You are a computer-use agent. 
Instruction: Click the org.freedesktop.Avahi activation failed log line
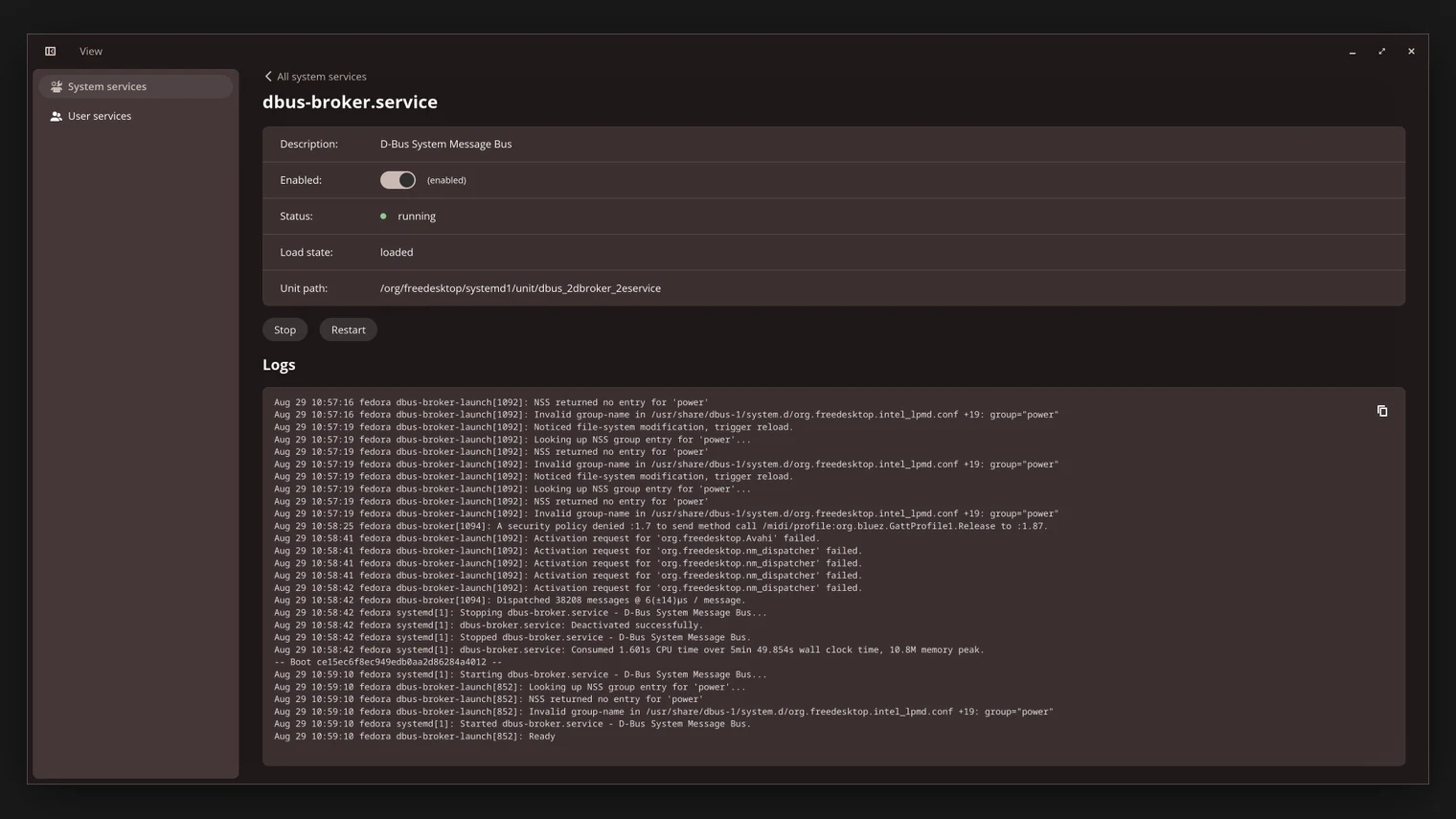tap(546, 538)
